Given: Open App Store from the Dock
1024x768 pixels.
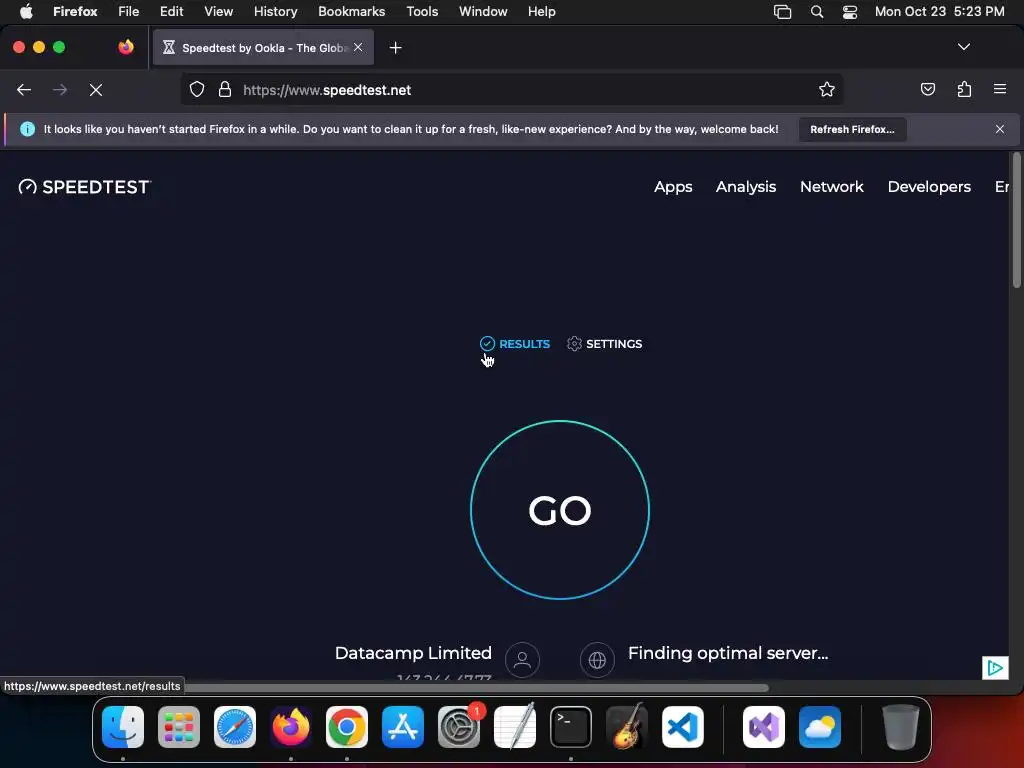Looking at the screenshot, I should tap(403, 727).
